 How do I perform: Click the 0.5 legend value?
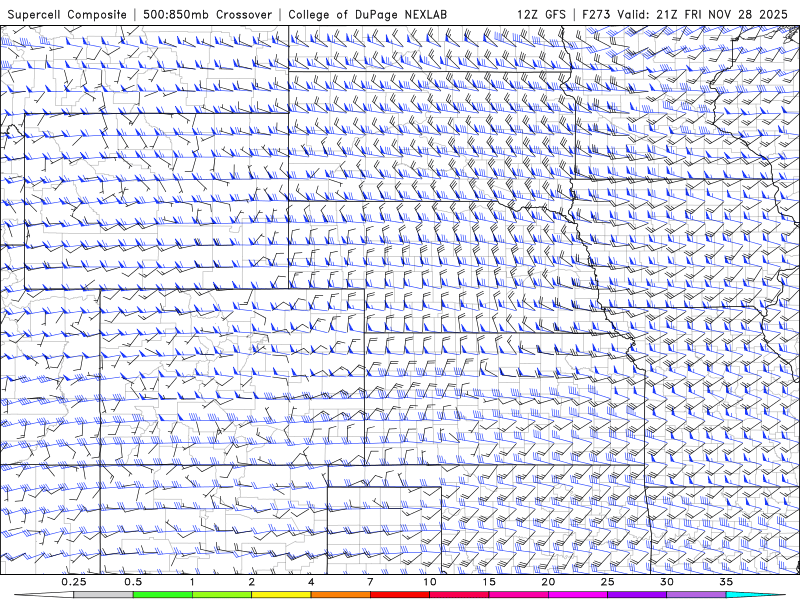[x=133, y=582]
